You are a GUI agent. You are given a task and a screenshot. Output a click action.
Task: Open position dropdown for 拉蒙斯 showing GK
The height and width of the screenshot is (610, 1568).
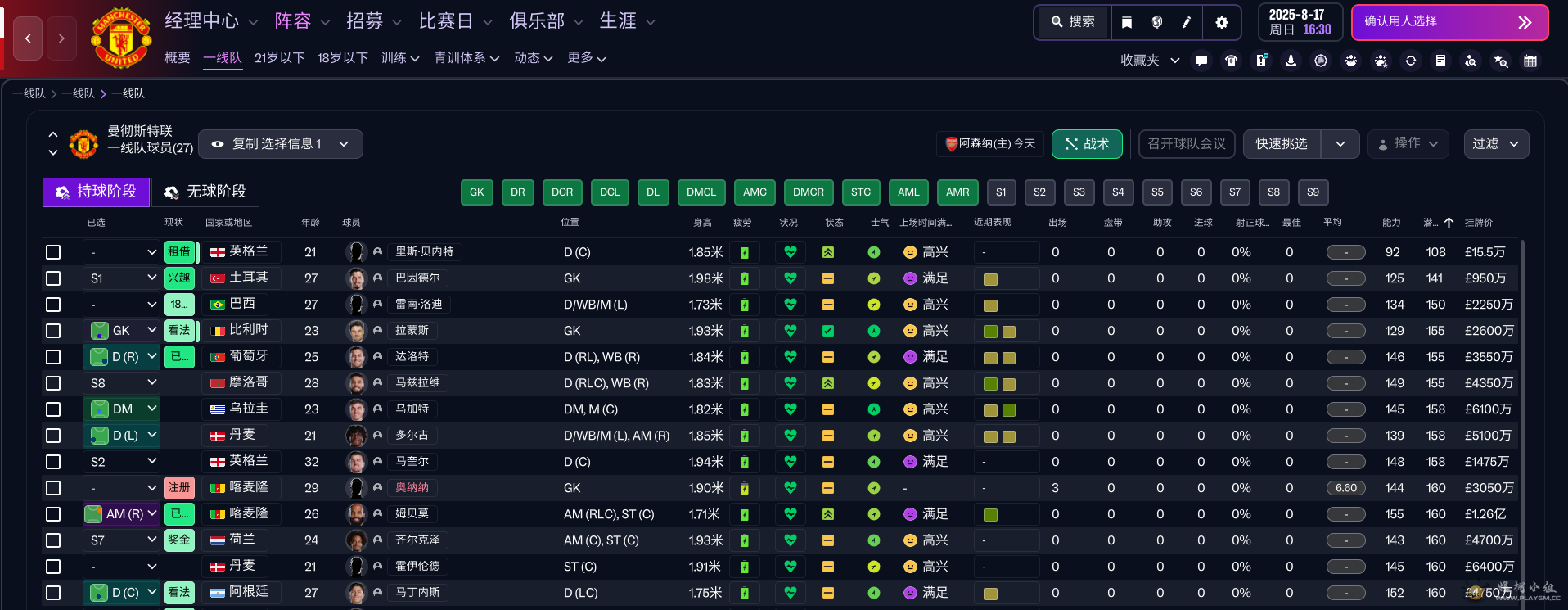(x=121, y=331)
